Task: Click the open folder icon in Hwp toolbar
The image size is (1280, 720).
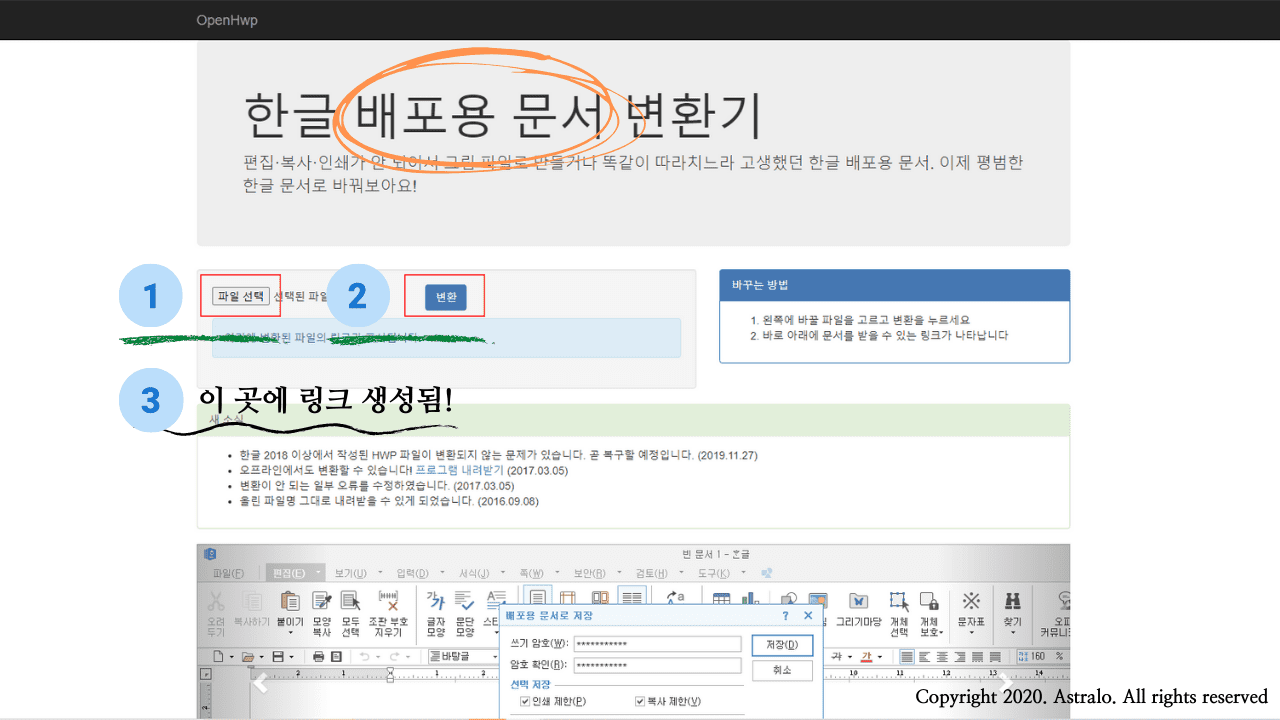Action: coord(247,657)
